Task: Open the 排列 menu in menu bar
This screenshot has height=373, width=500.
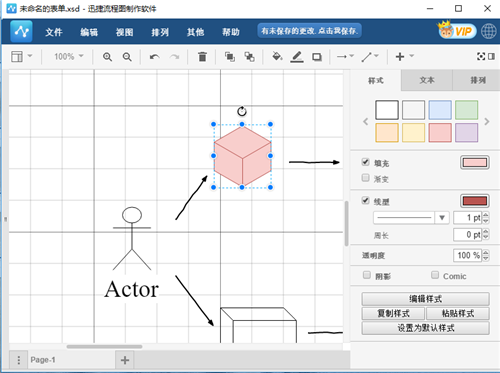Action: (x=160, y=32)
